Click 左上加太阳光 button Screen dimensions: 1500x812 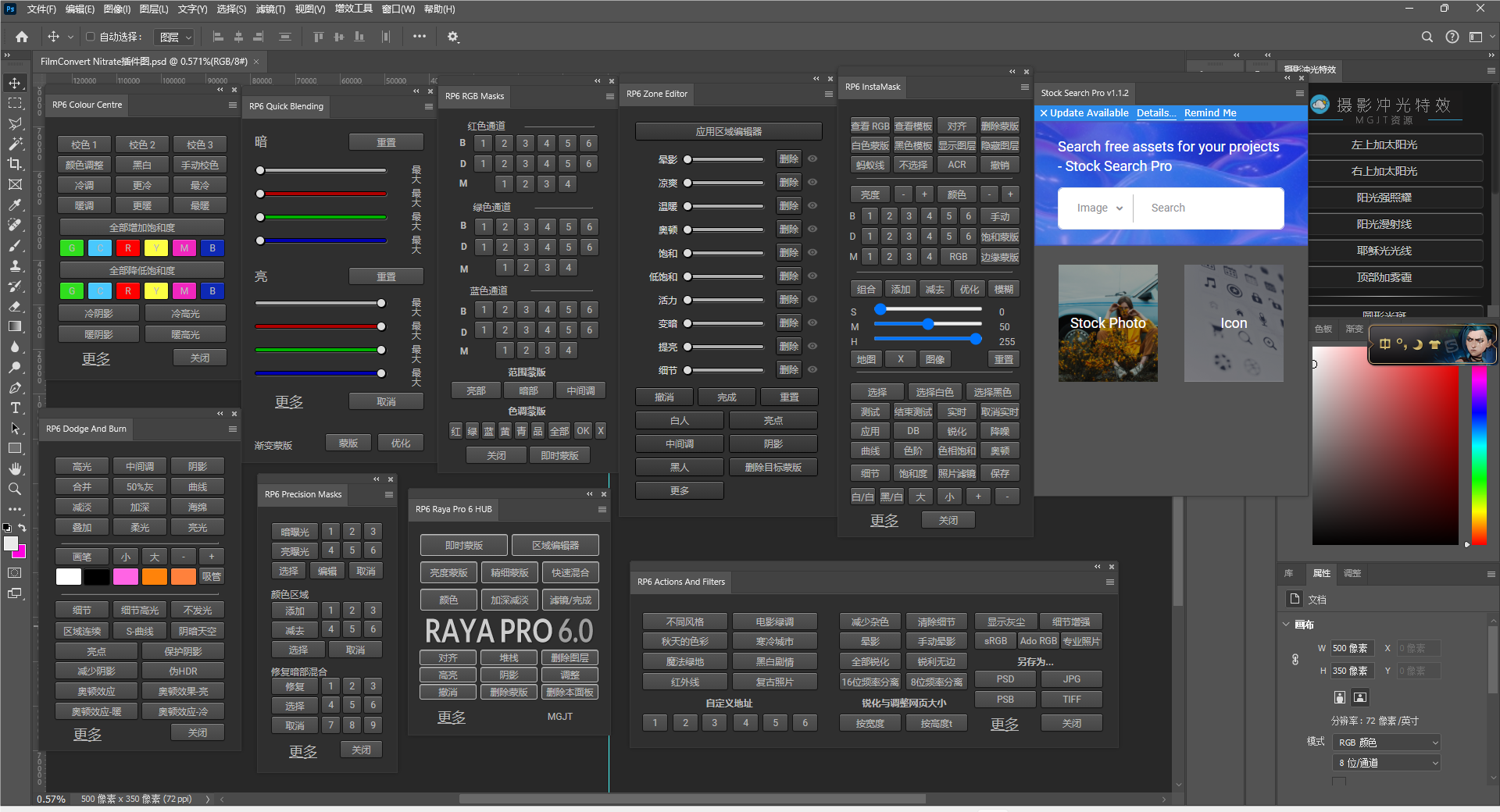(x=1395, y=144)
